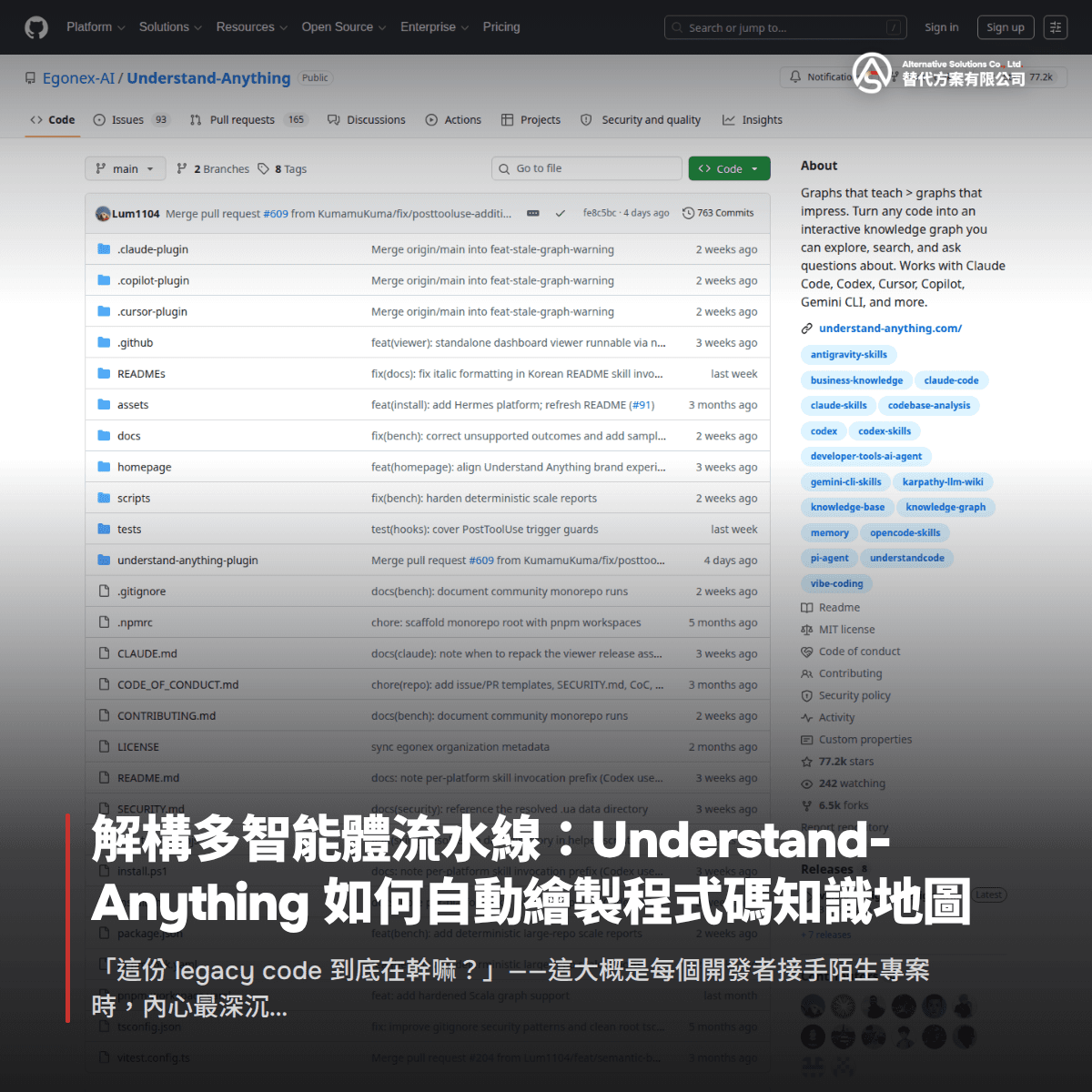Open the Discussions tab
The height and width of the screenshot is (1092, 1092).
point(367,120)
